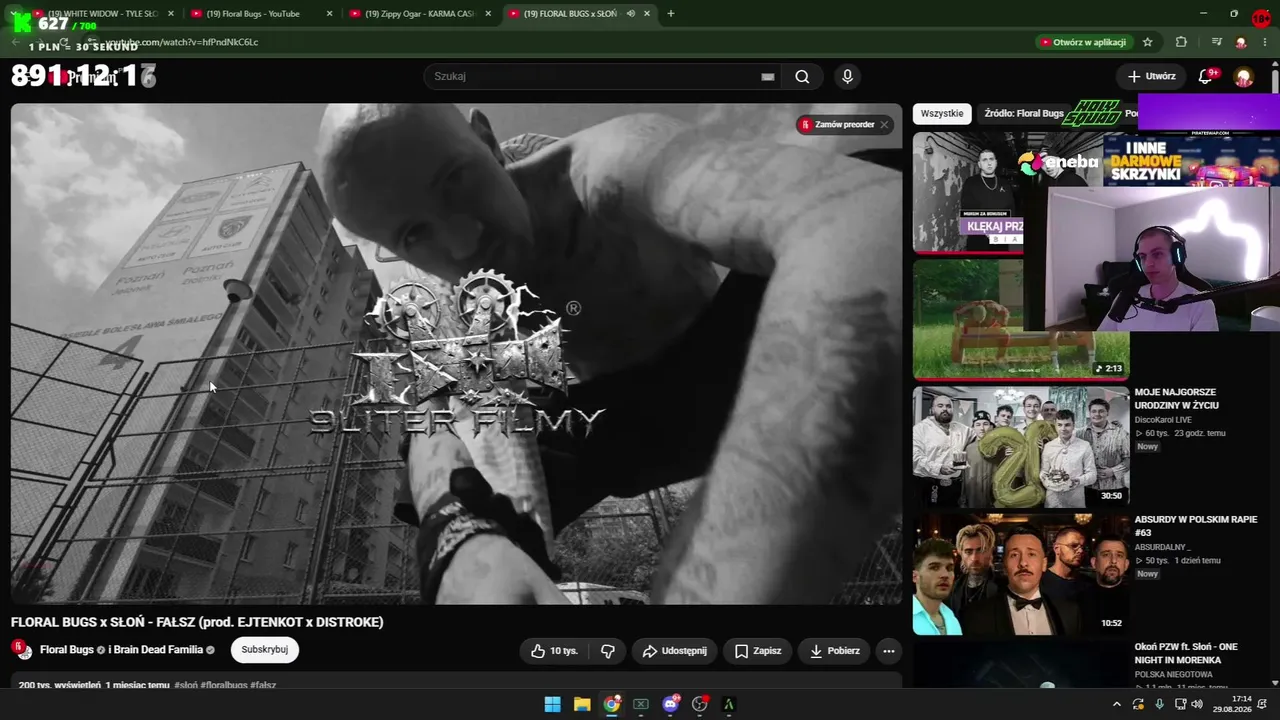Click the main video player

456,354
